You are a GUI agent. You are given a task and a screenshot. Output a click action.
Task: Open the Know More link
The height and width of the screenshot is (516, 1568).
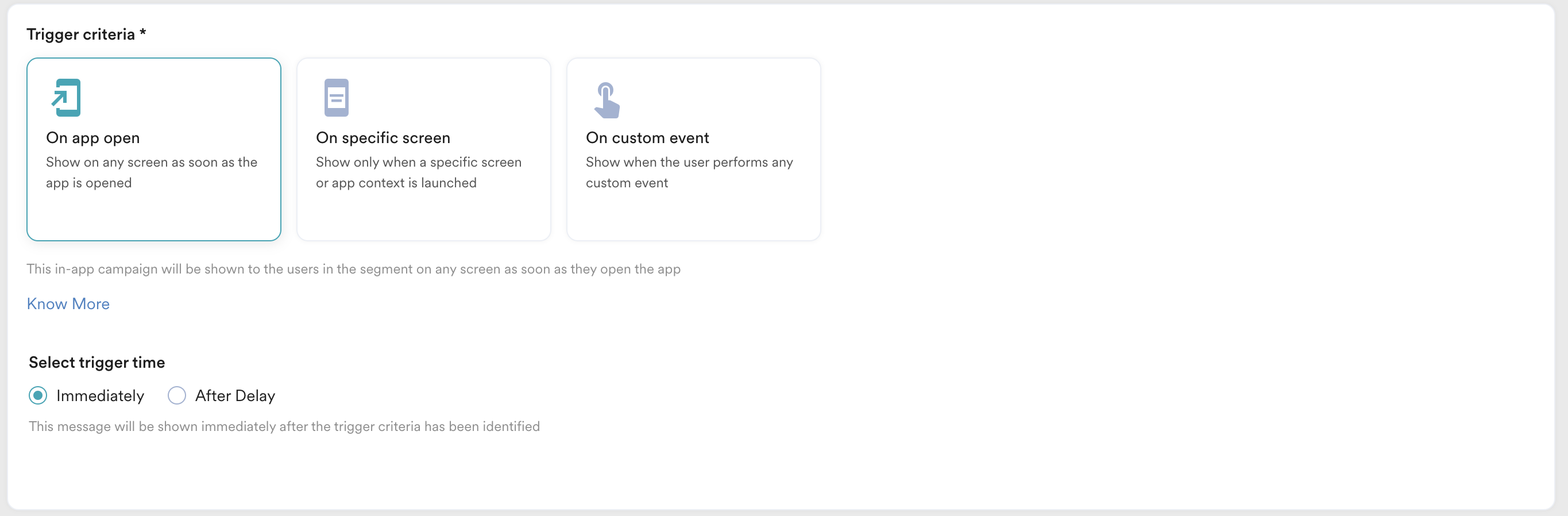68,304
